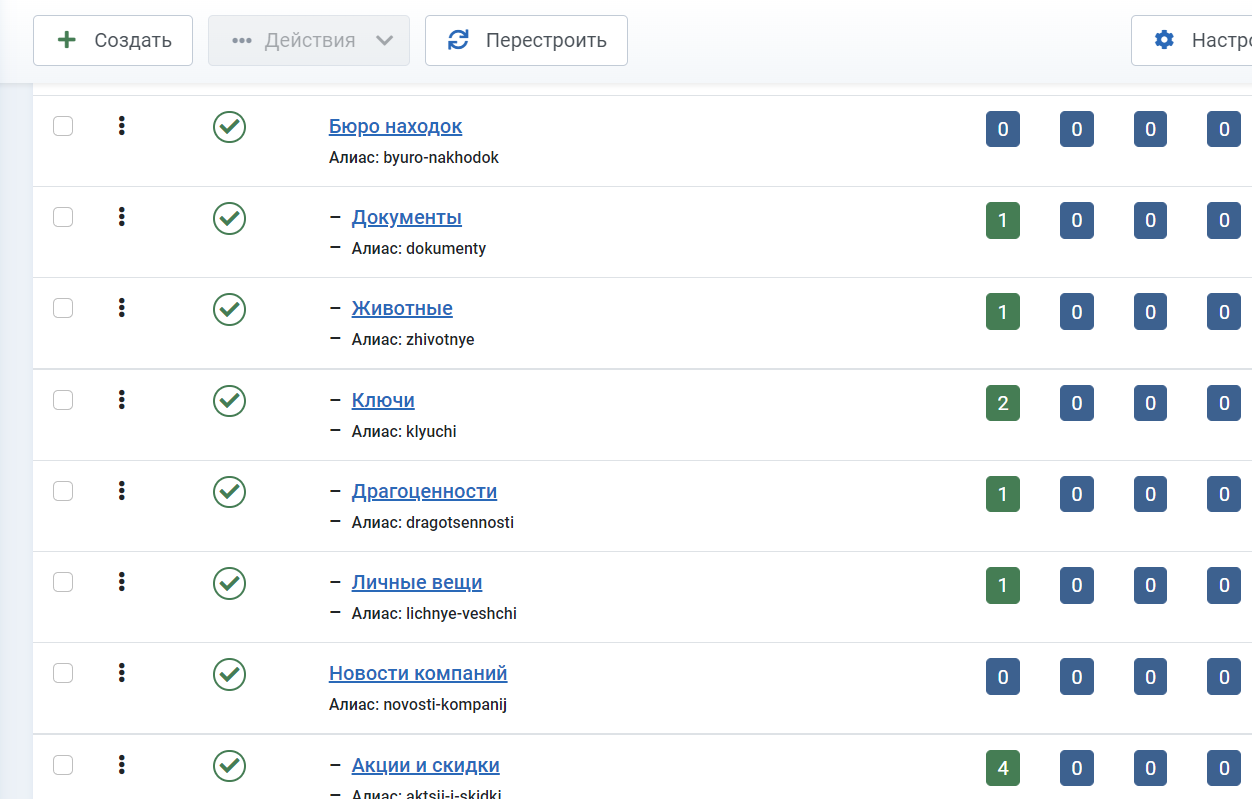Unpublish the Новости компаний category via status icon
The image size is (1252, 799).
click(229, 674)
